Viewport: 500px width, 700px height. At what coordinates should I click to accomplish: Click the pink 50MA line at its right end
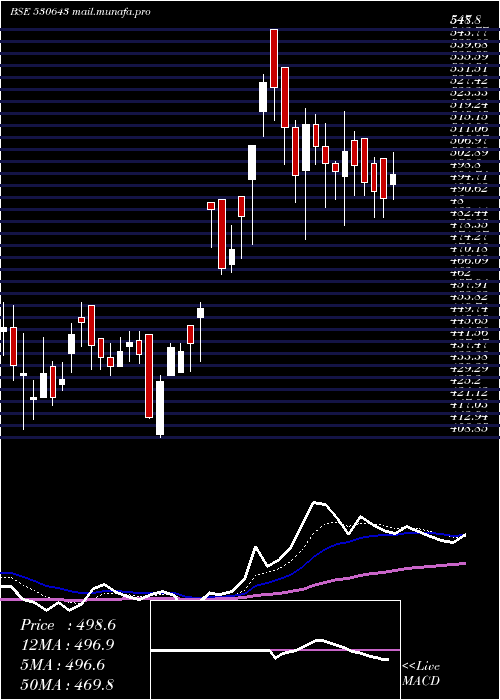(463, 564)
